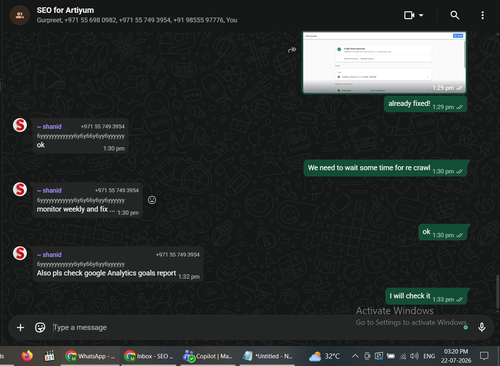Switch to the WhatsApp Chrome taskbar window
500x366 pixels.
click(x=90, y=356)
